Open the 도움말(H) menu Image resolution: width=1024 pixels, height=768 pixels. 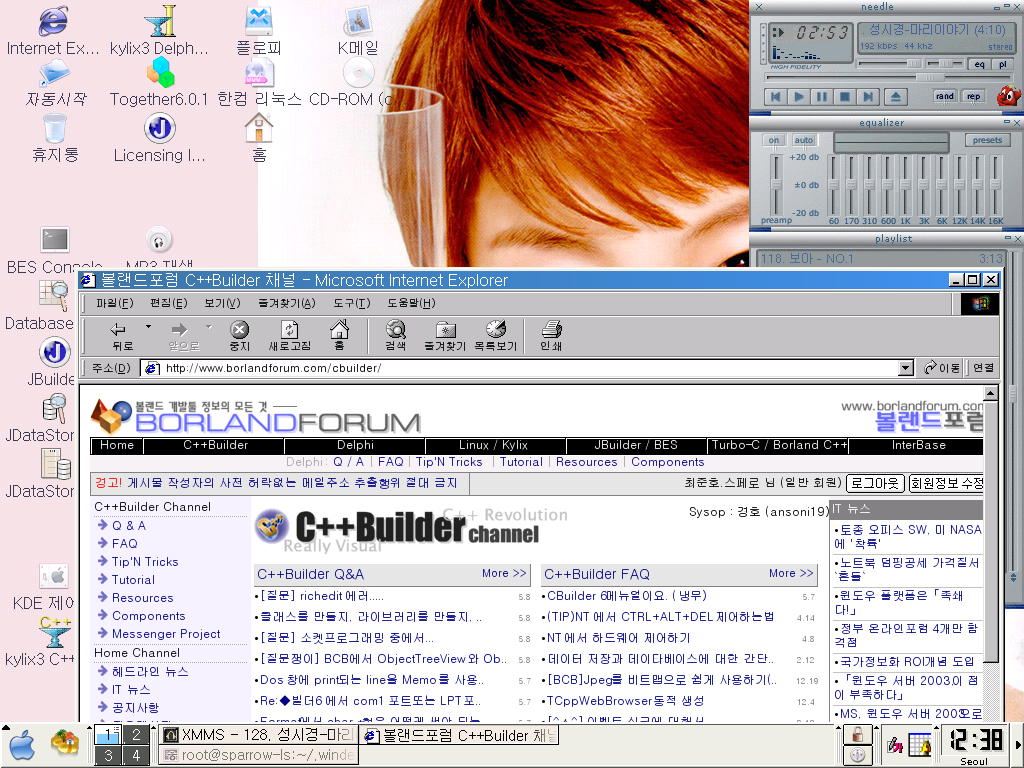coord(411,303)
